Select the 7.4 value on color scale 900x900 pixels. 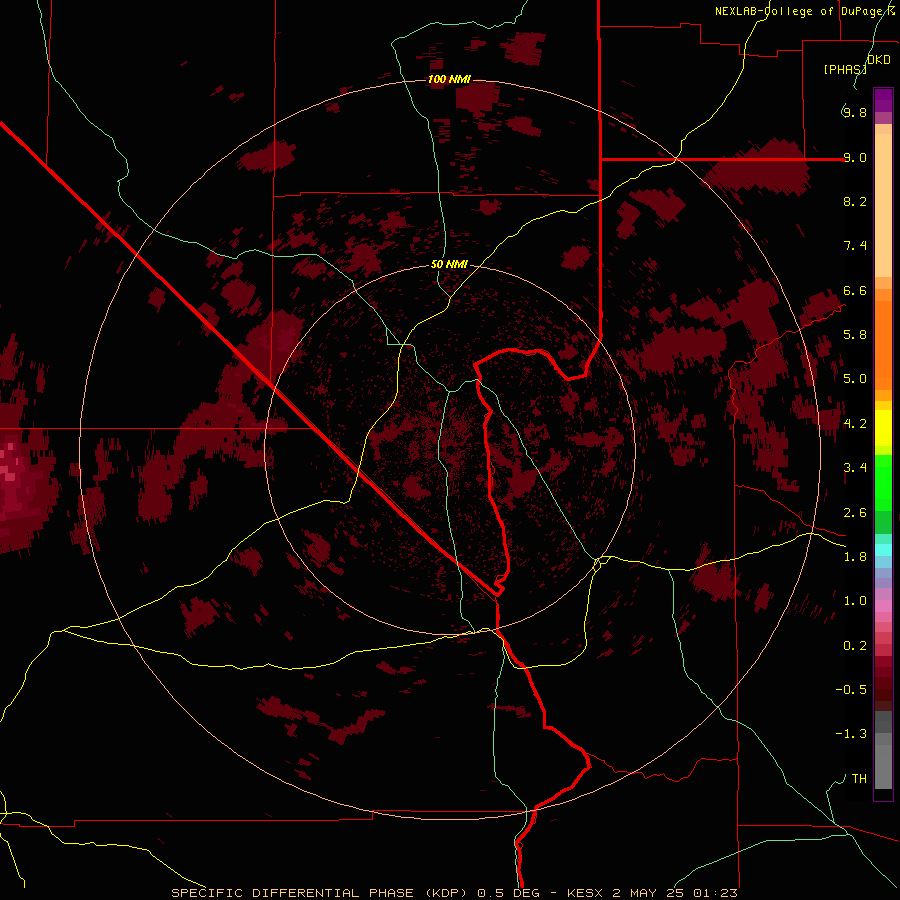click(855, 246)
